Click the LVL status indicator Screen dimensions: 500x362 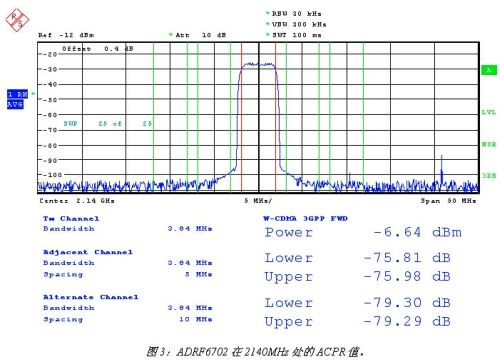pyautogui.click(x=489, y=112)
